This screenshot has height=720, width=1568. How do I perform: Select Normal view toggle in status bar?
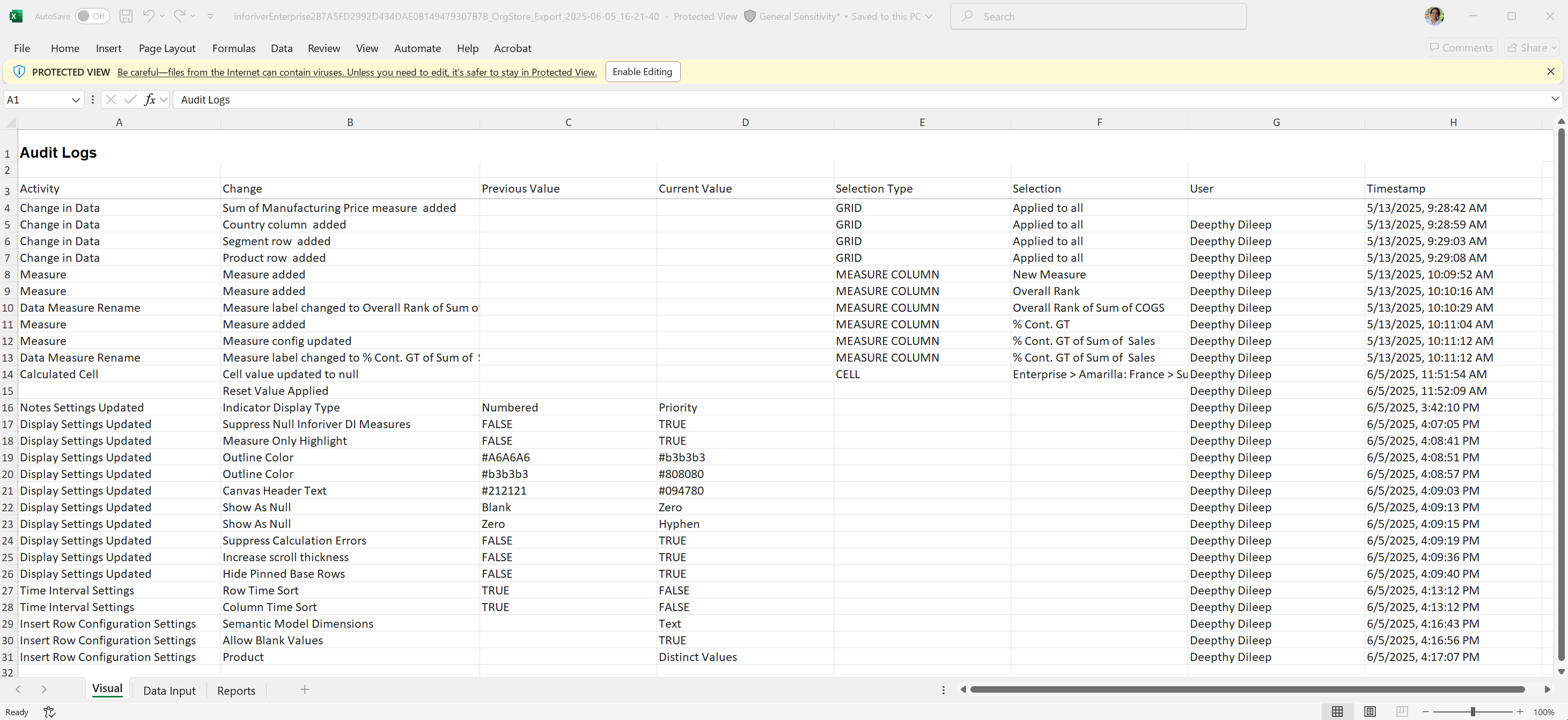point(1337,711)
